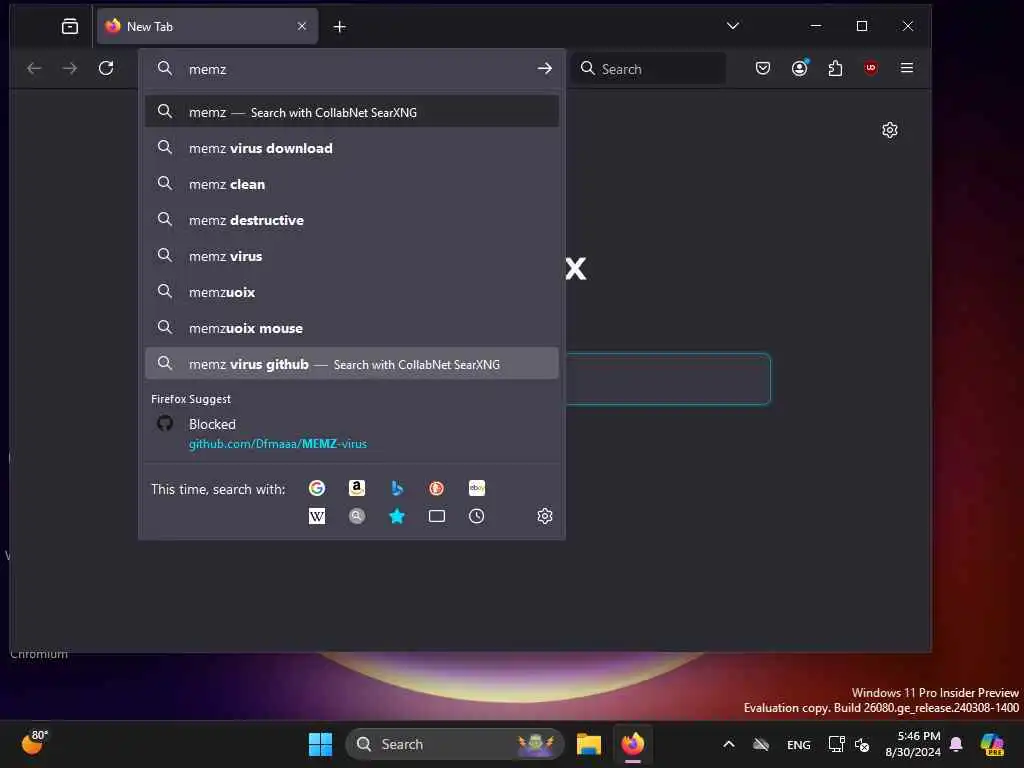The height and width of the screenshot is (768, 1024).
Task: Go forward one page
Action: click(70, 68)
